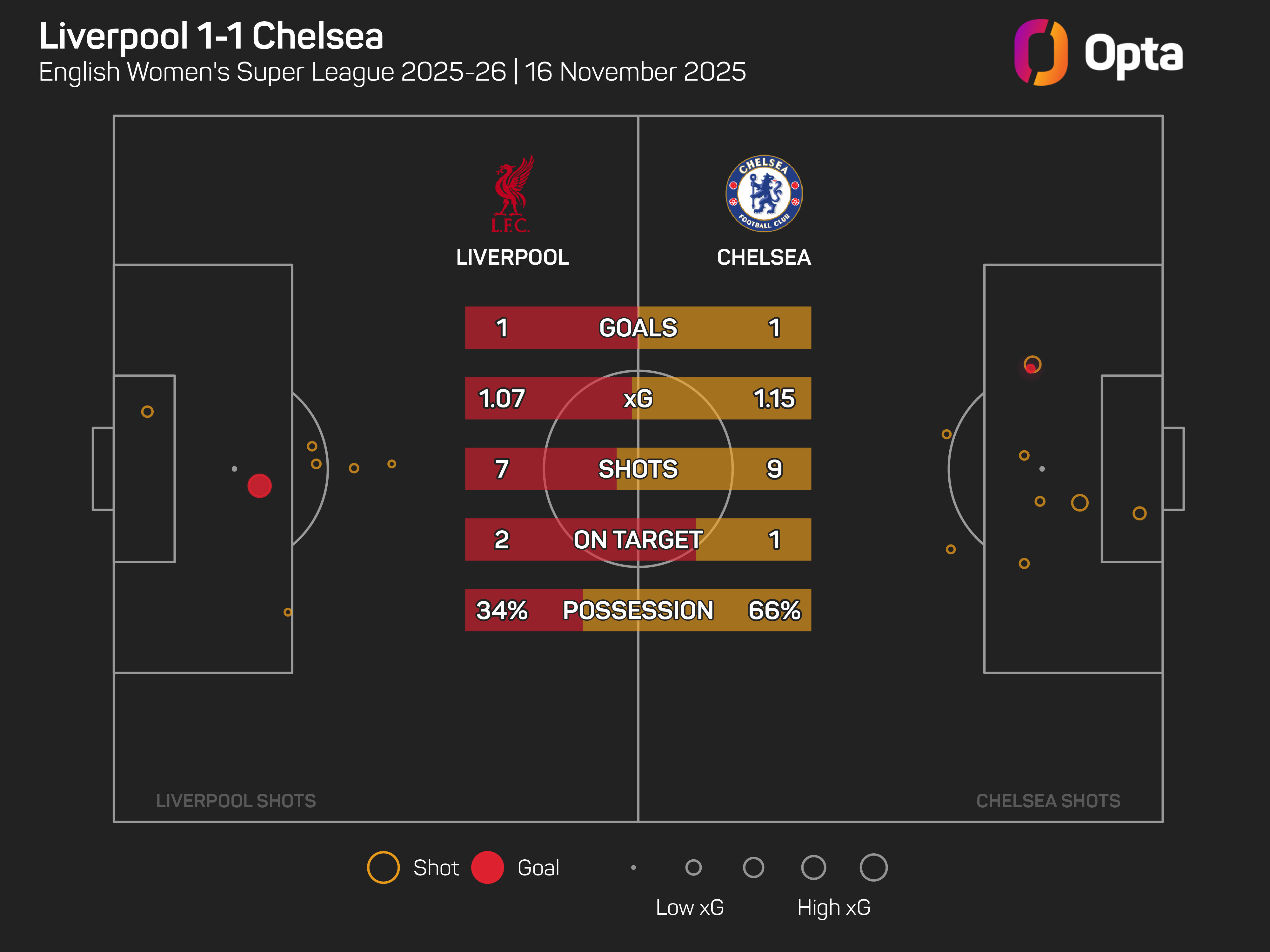Click the largest High xG circle in the legend

(x=873, y=867)
